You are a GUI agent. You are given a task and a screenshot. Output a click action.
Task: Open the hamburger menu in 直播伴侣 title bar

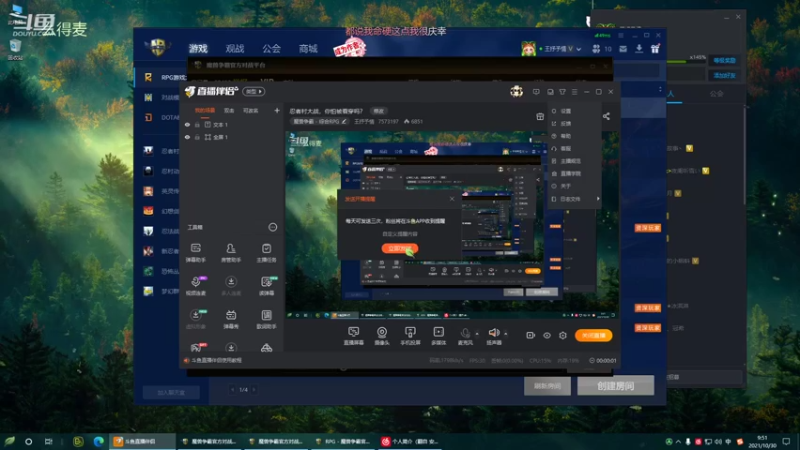(x=574, y=92)
